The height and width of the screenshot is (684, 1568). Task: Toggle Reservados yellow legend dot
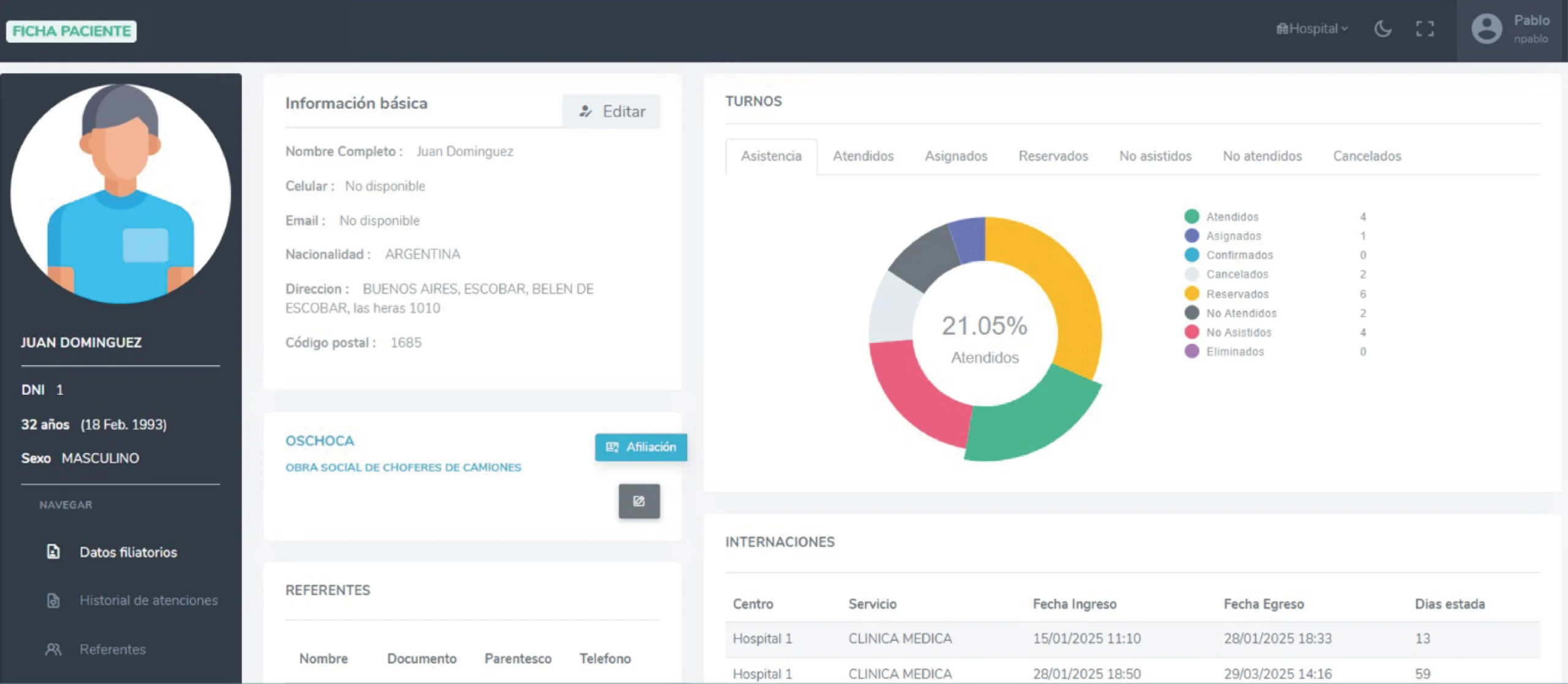(x=1191, y=294)
